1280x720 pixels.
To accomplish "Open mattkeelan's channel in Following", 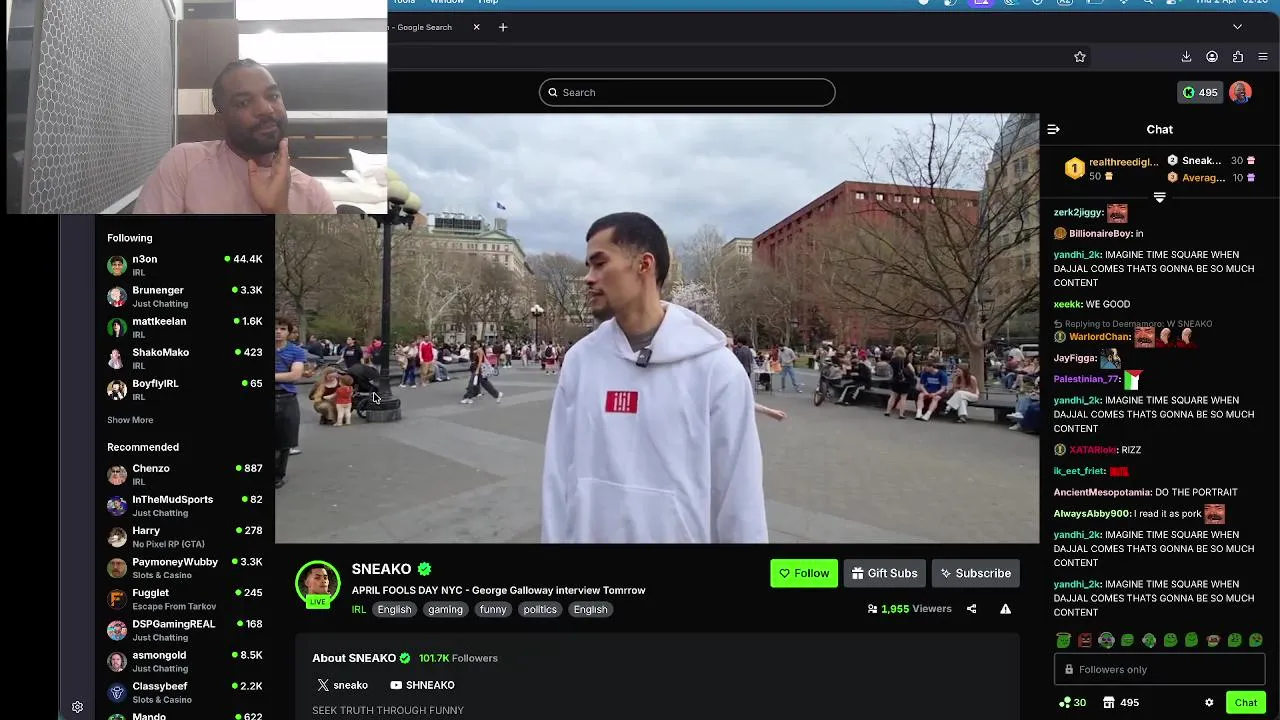I will pyautogui.click(x=185, y=327).
